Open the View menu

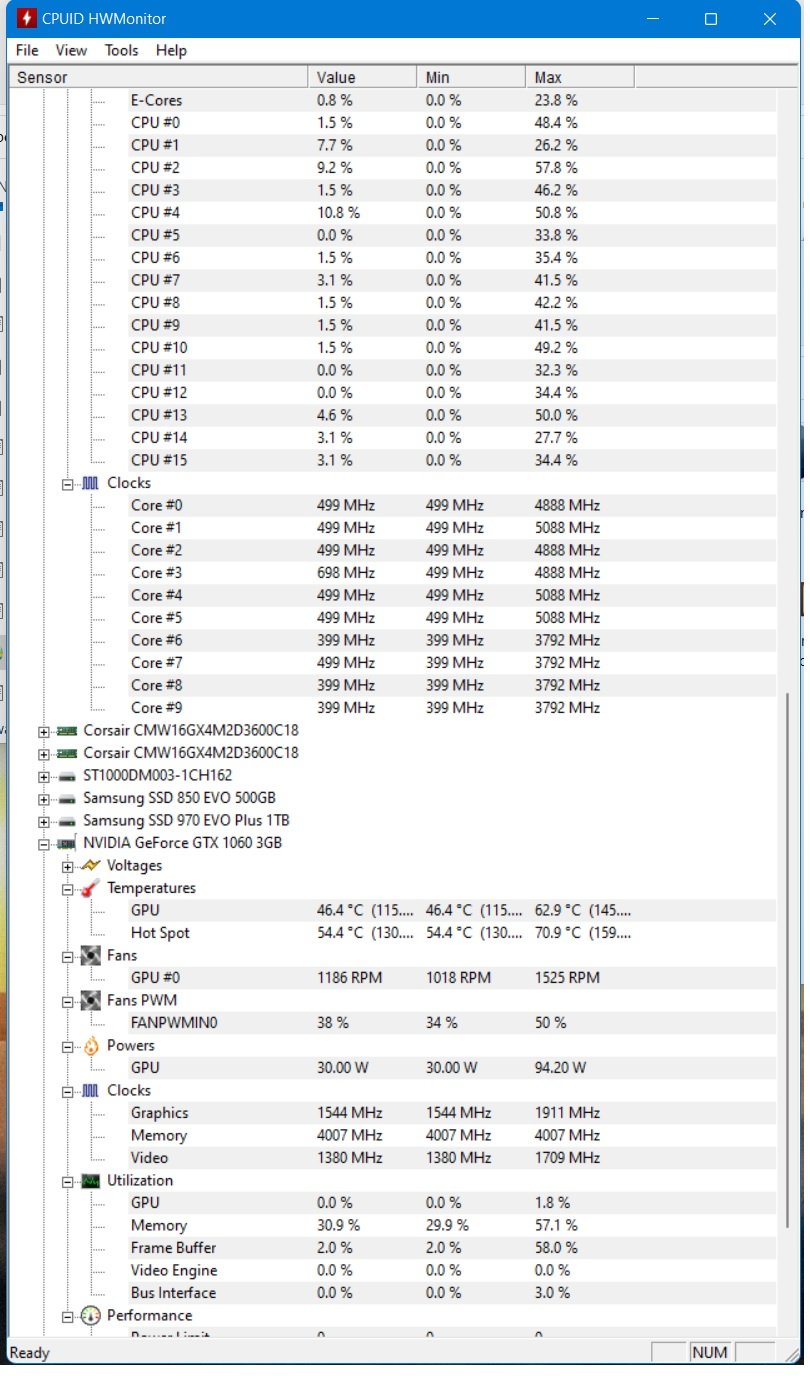(x=71, y=50)
